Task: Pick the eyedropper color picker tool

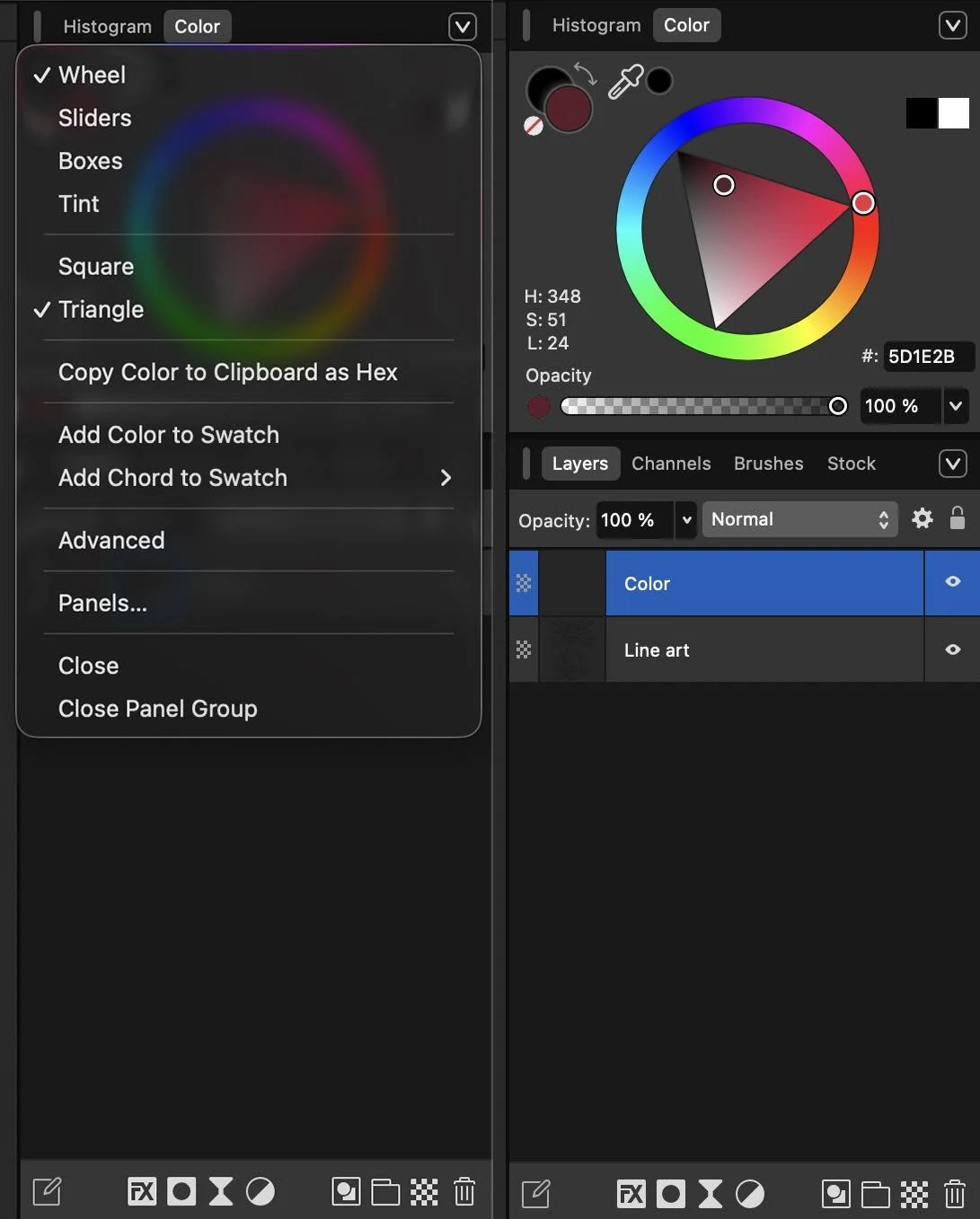Action: 626,82
